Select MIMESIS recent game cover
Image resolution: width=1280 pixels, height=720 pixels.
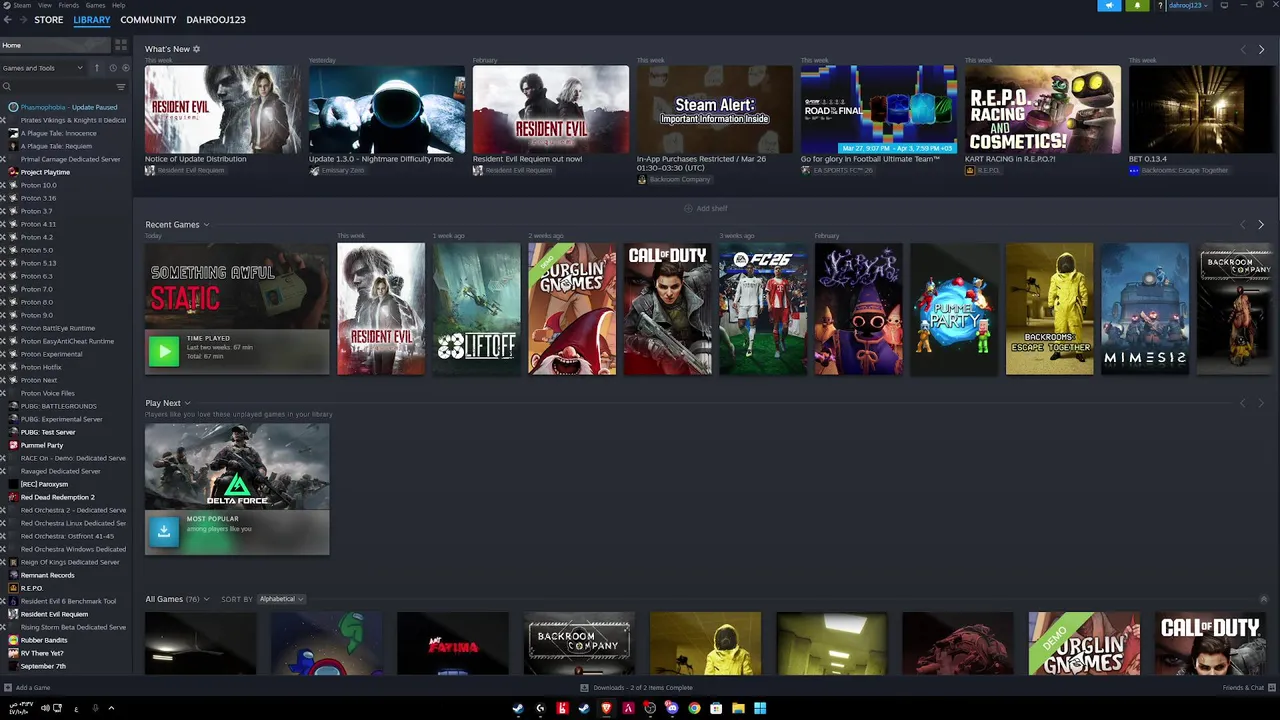pyautogui.click(x=1145, y=309)
